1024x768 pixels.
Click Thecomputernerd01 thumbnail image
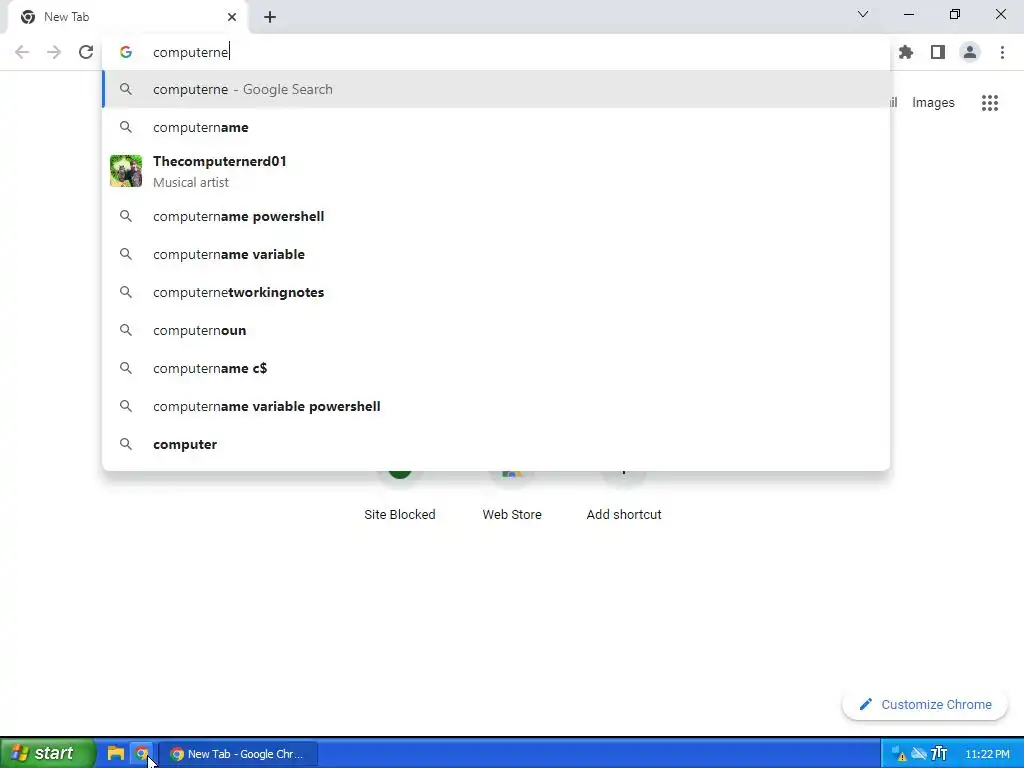(126, 171)
